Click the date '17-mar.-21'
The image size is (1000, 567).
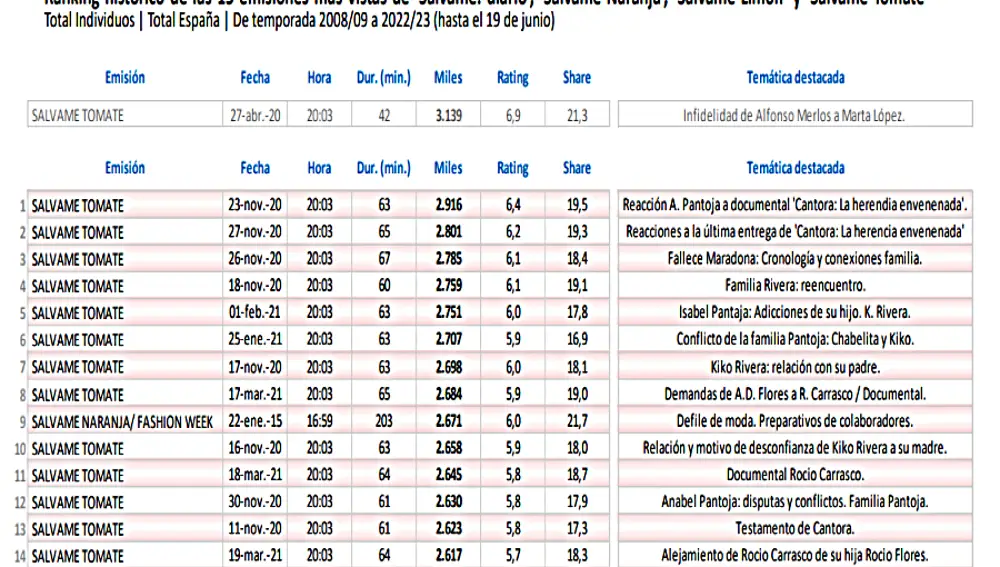pyautogui.click(x=255, y=394)
